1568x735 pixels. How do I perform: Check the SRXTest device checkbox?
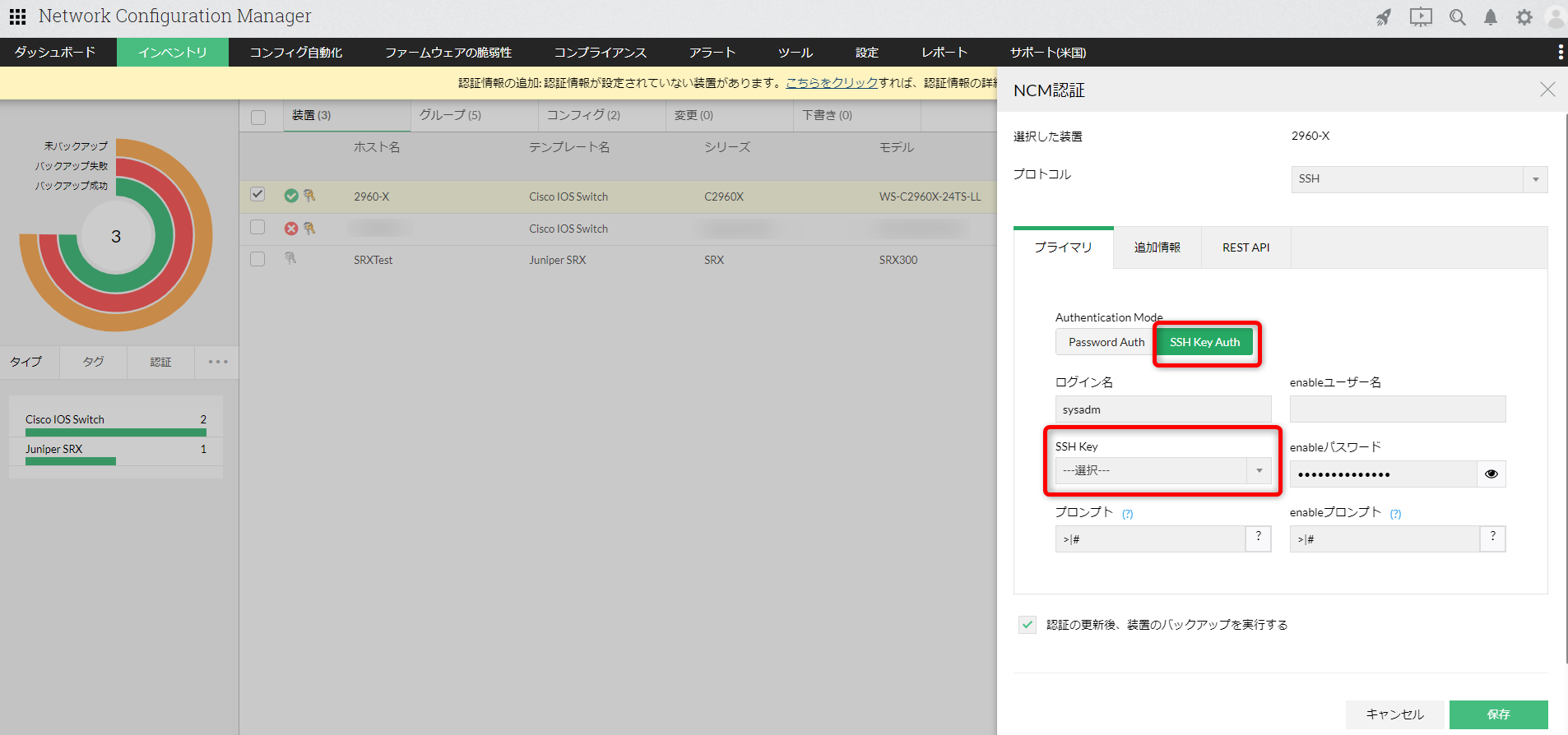coord(257,259)
